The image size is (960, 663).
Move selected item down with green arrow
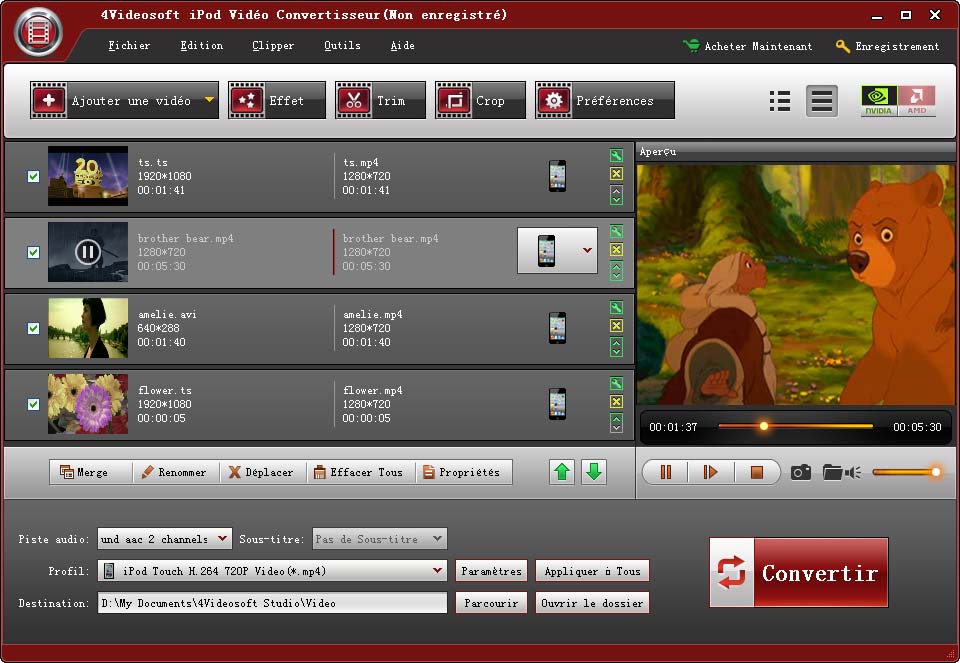point(594,472)
